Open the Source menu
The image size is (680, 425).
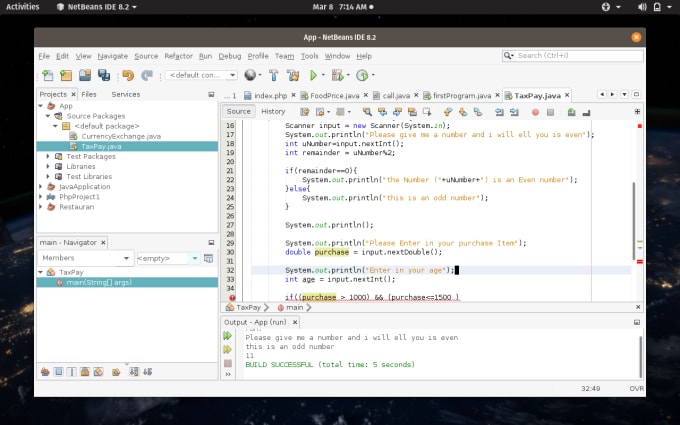point(146,56)
